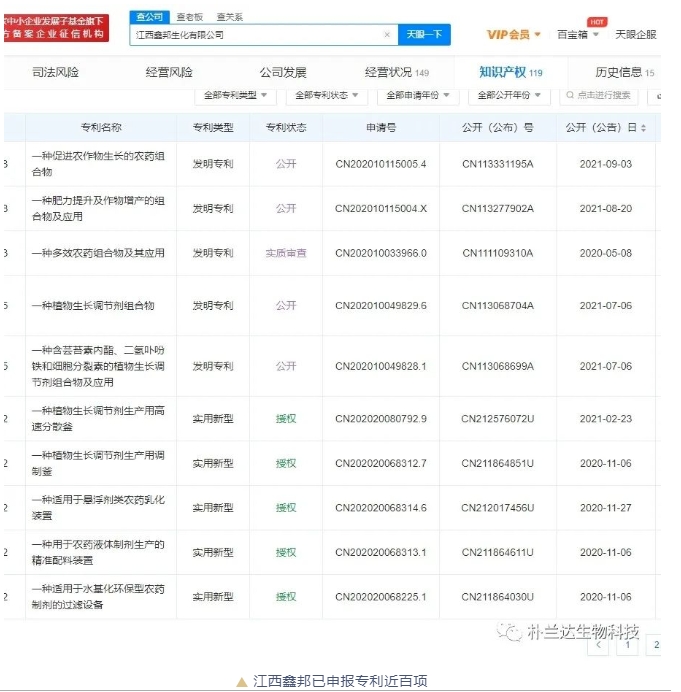Expand the 全部专利类型 filter dropdown

click(x=235, y=95)
